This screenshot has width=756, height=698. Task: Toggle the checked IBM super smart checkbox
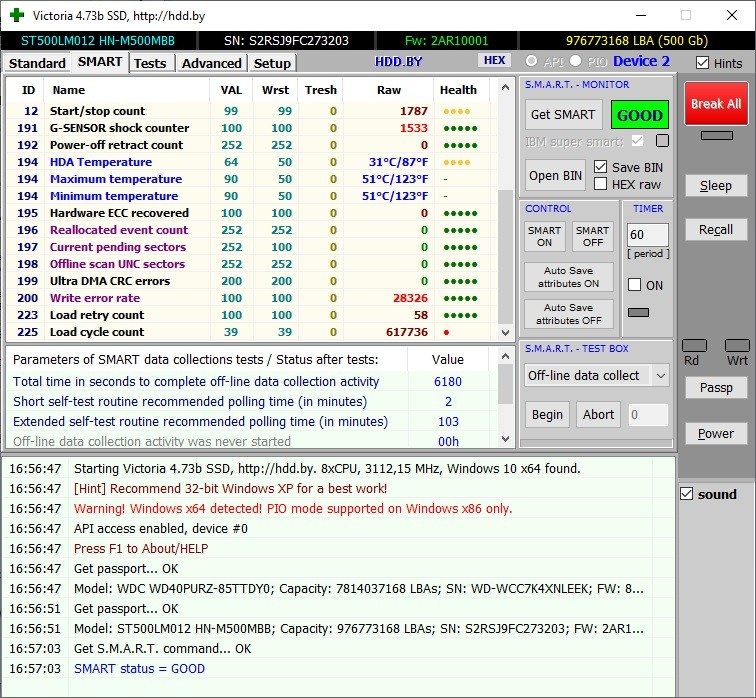[637, 141]
